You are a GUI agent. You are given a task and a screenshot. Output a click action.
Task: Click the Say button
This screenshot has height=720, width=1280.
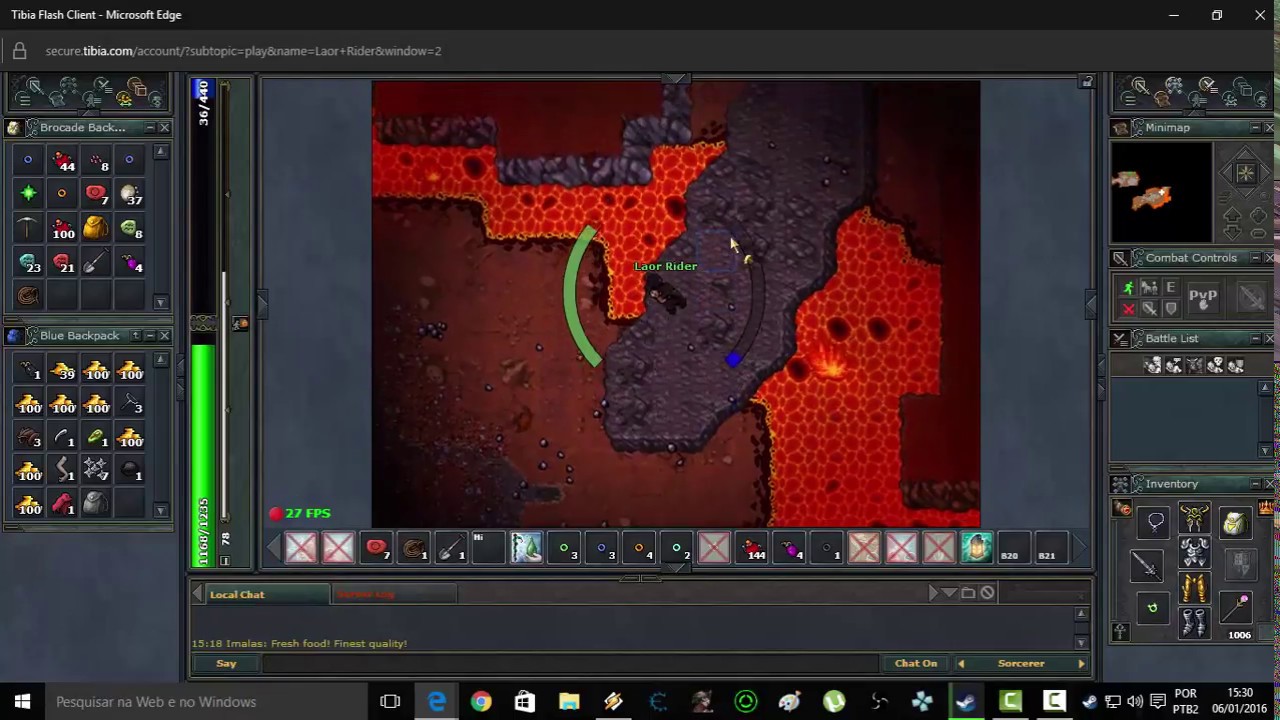point(226,663)
